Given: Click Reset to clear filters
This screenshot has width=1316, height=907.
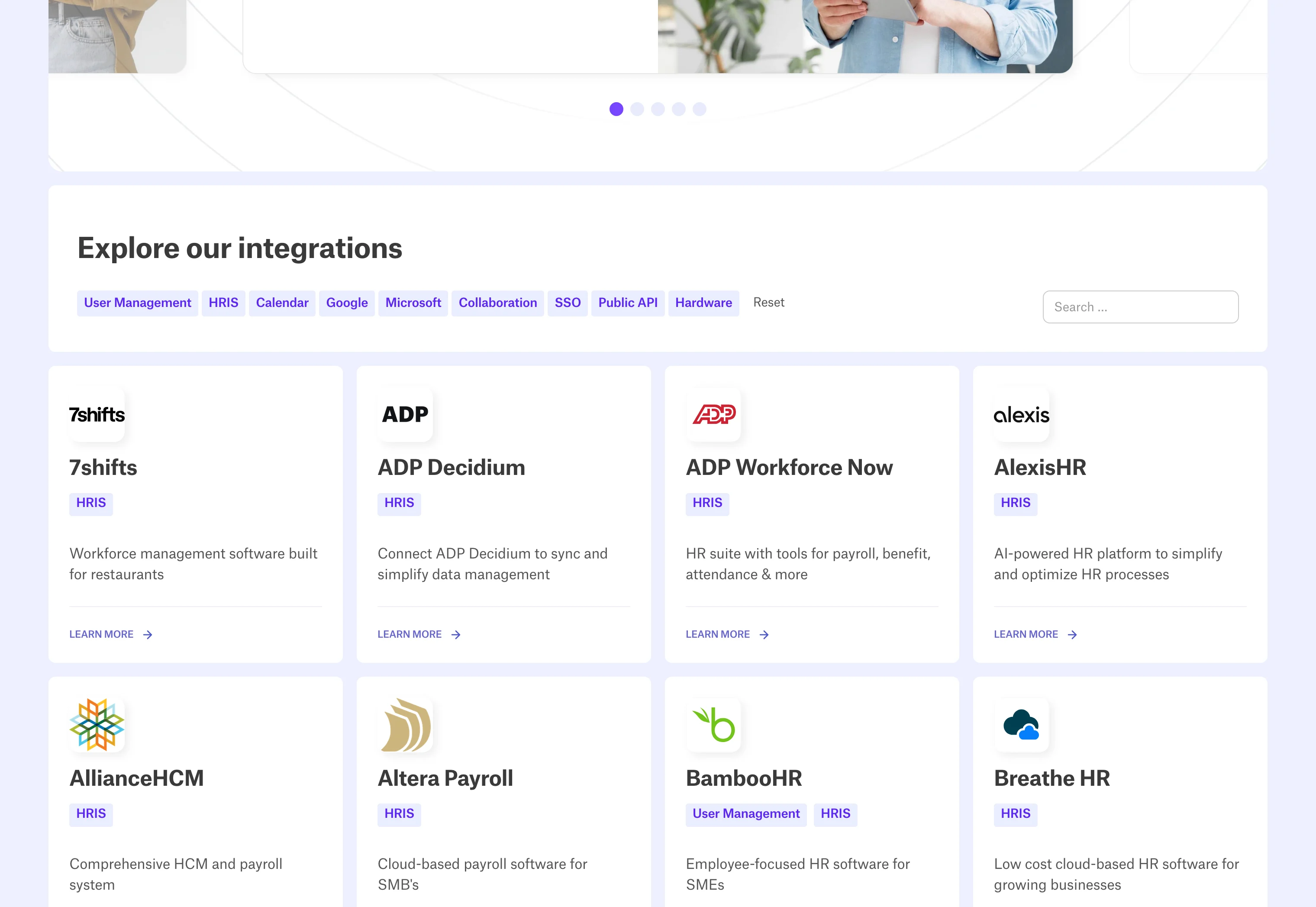Looking at the screenshot, I should coord(768,302).
